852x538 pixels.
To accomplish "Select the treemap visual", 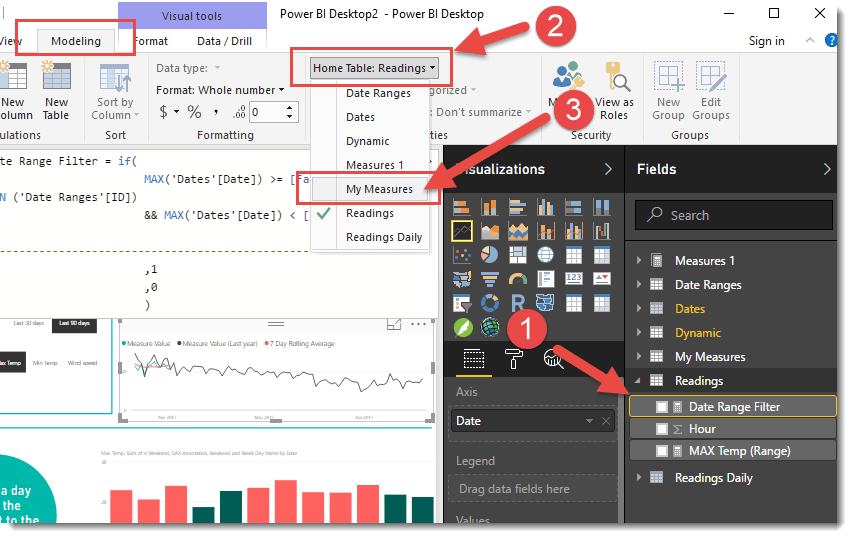I will (518, 255).
